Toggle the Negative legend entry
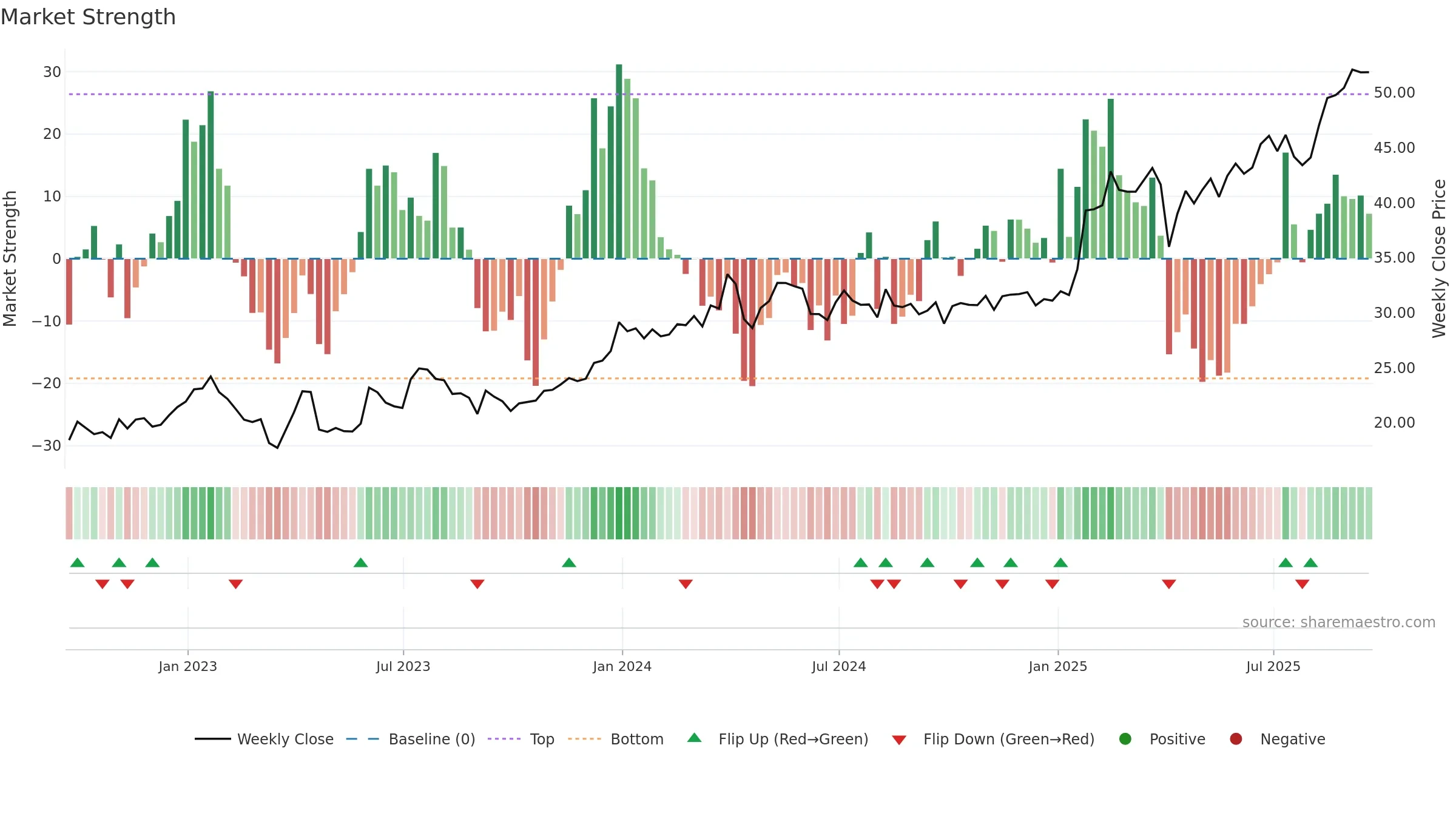The height and width of the screenshot is (819, 1456). point(1277,739)
